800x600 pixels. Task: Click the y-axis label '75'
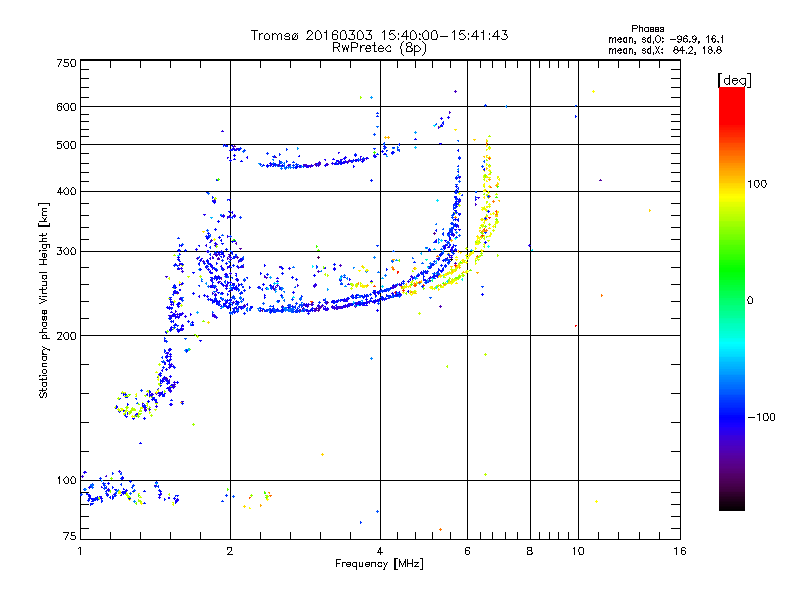tap(70, 536)
